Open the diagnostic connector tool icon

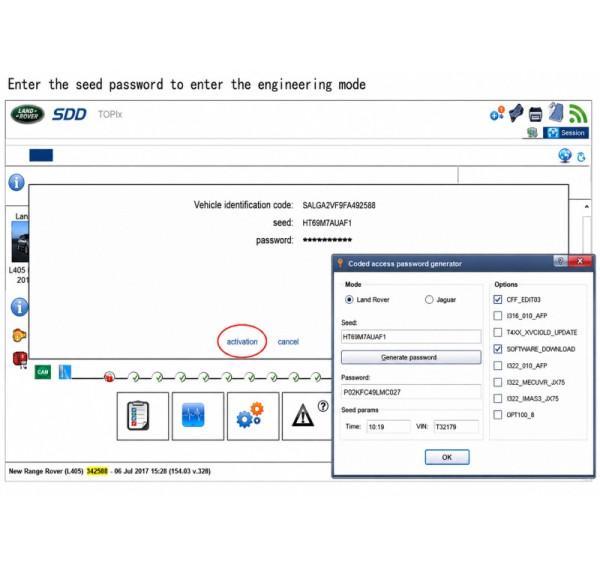click(516, 113)
